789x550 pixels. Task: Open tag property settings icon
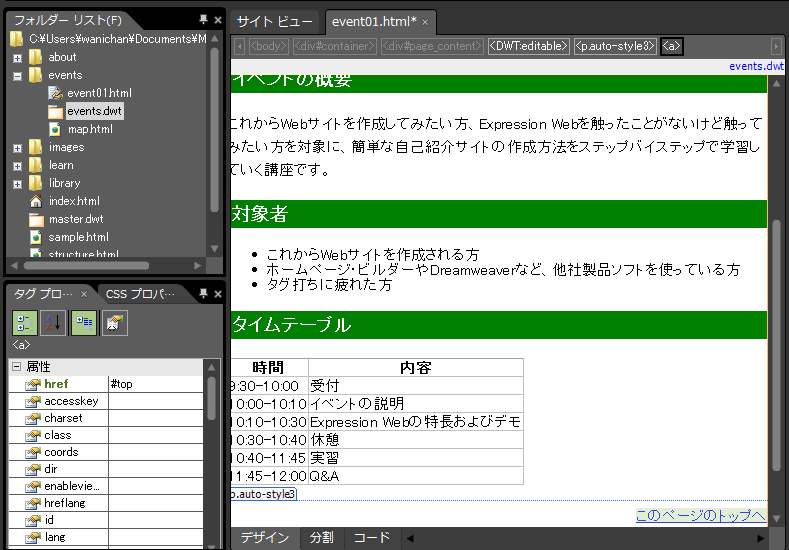(114, 323)
